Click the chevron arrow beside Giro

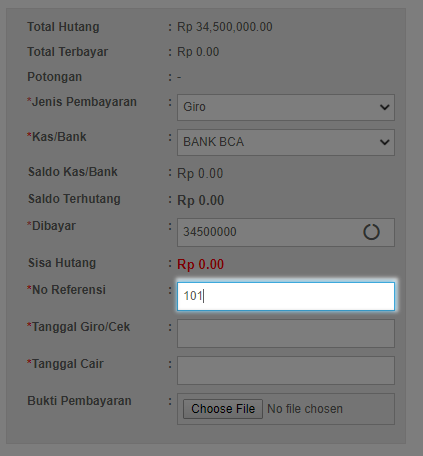[x=385, y=107]
